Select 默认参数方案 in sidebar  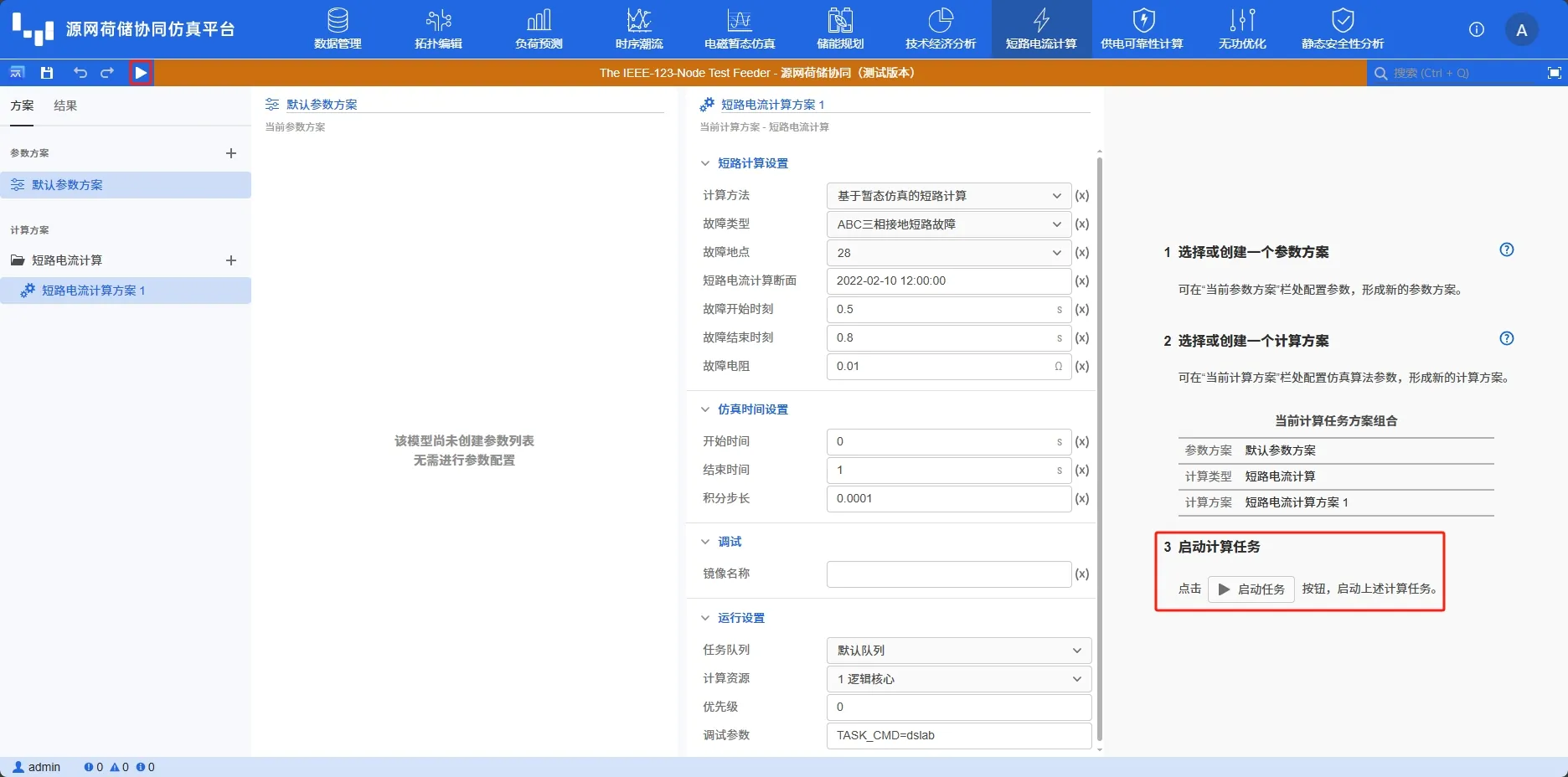click(126, 185)
